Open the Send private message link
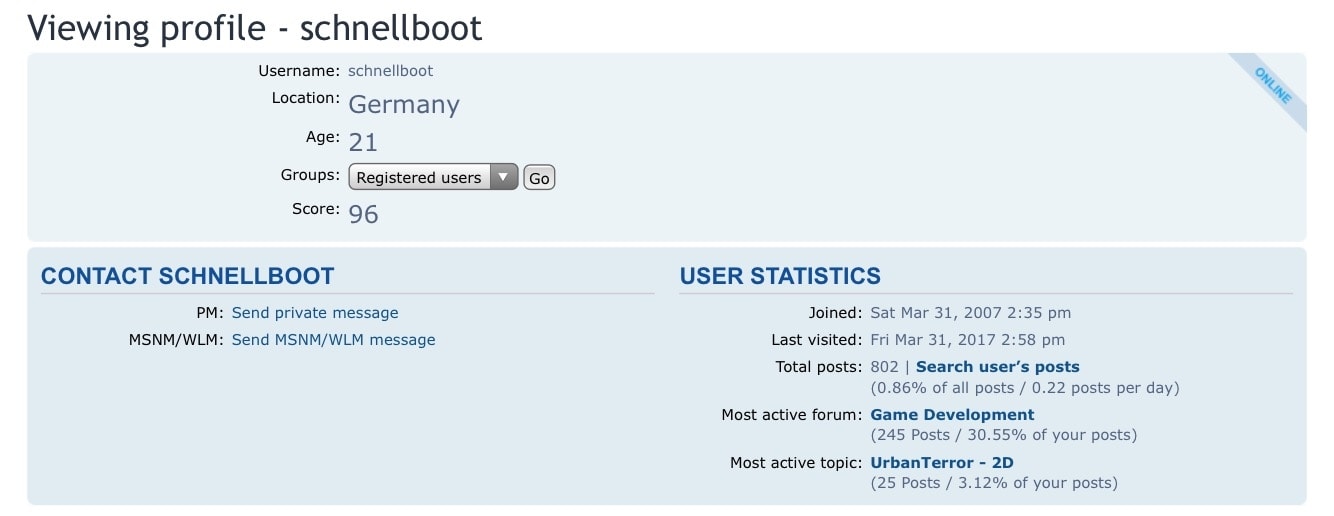Image resolution: width=1334 pixels, height=516 pixels. [x=315, y=313]
